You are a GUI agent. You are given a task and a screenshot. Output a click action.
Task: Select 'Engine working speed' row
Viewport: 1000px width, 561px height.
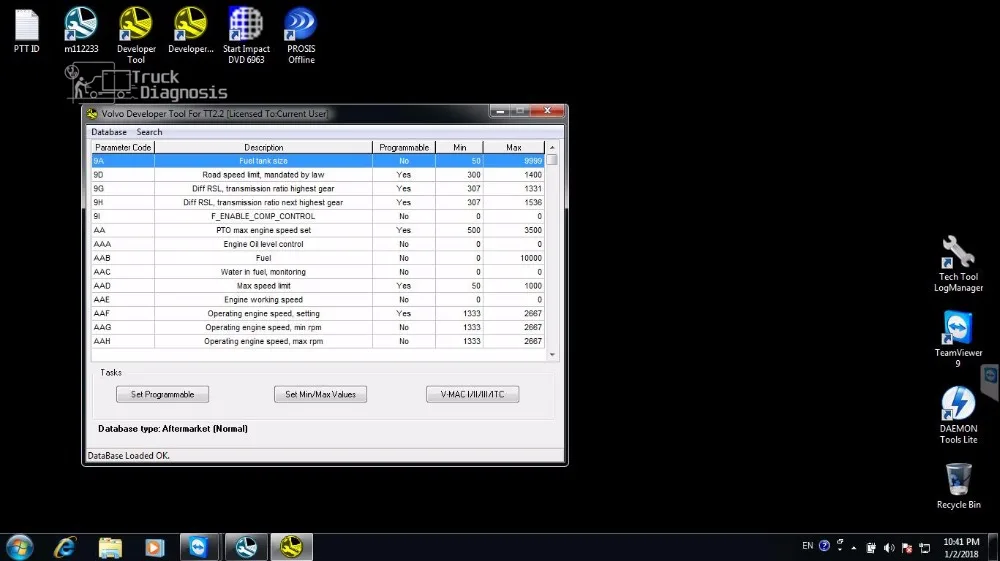click(318, 300)
